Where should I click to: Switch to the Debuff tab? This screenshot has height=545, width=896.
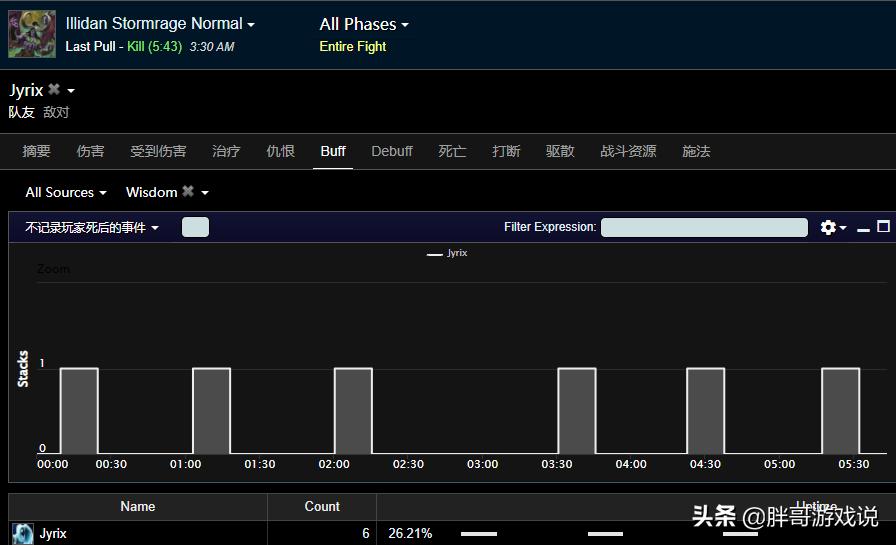391,151
